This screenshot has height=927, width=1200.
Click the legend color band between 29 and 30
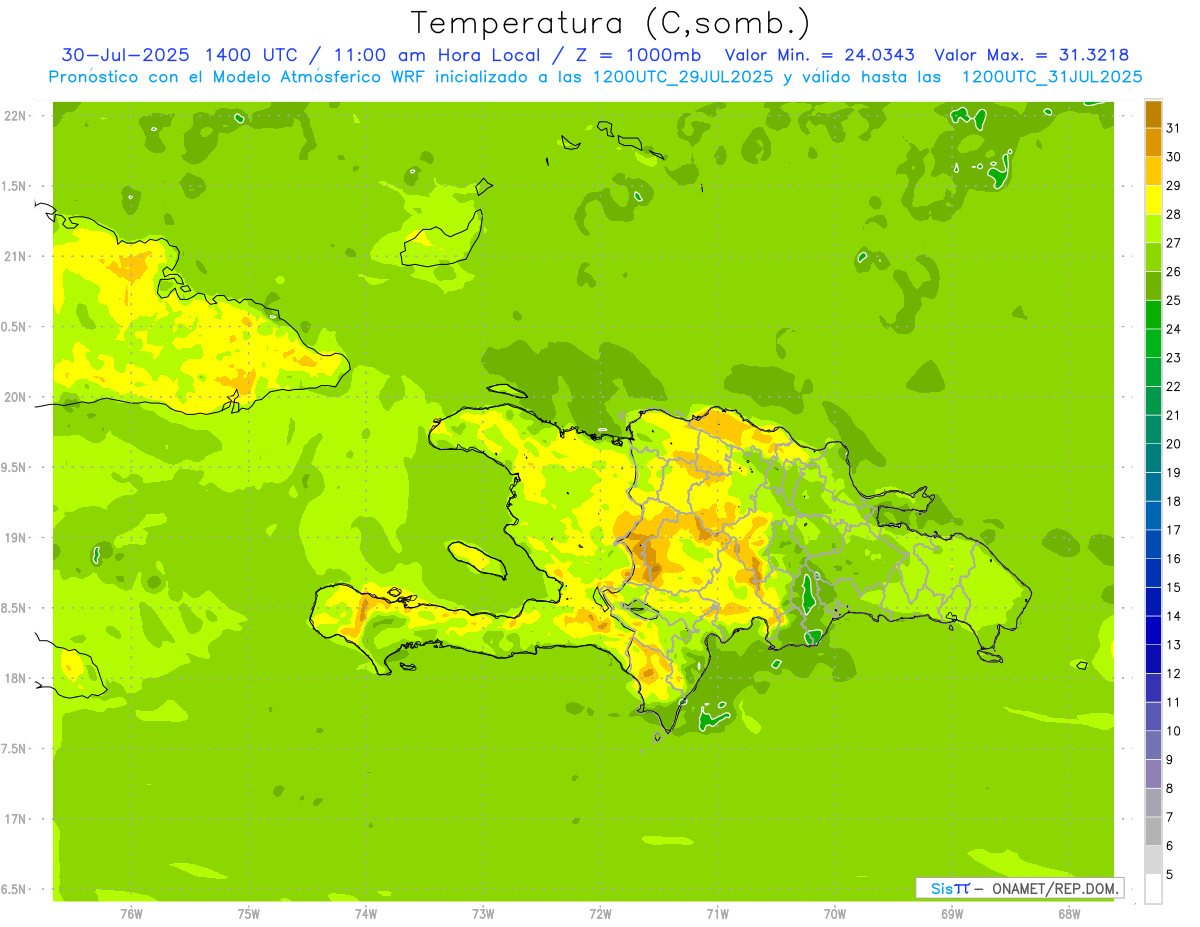pos(1153,171)
